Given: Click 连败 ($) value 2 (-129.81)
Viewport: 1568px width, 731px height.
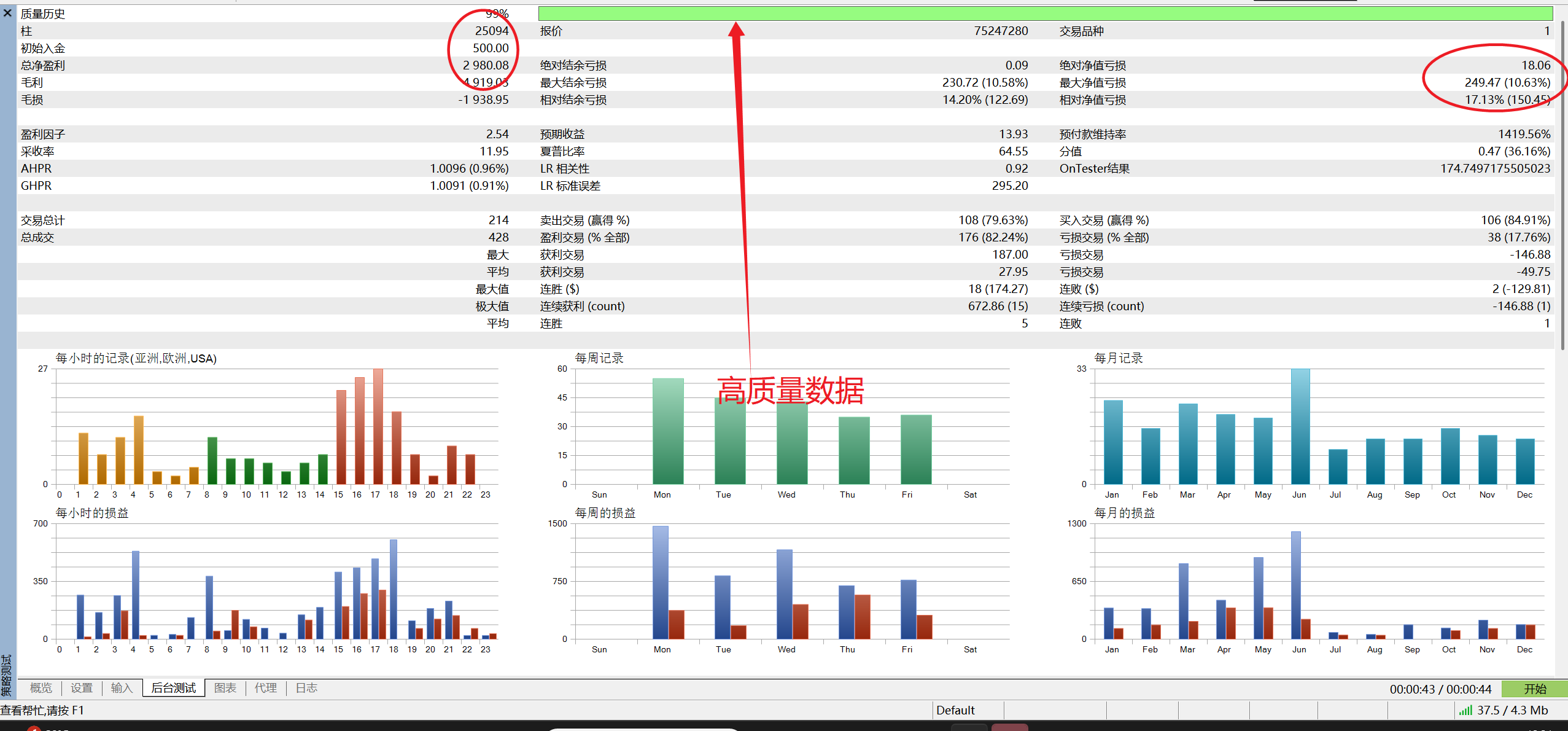Looking at the screenshot, I should tap(1521, 289).
